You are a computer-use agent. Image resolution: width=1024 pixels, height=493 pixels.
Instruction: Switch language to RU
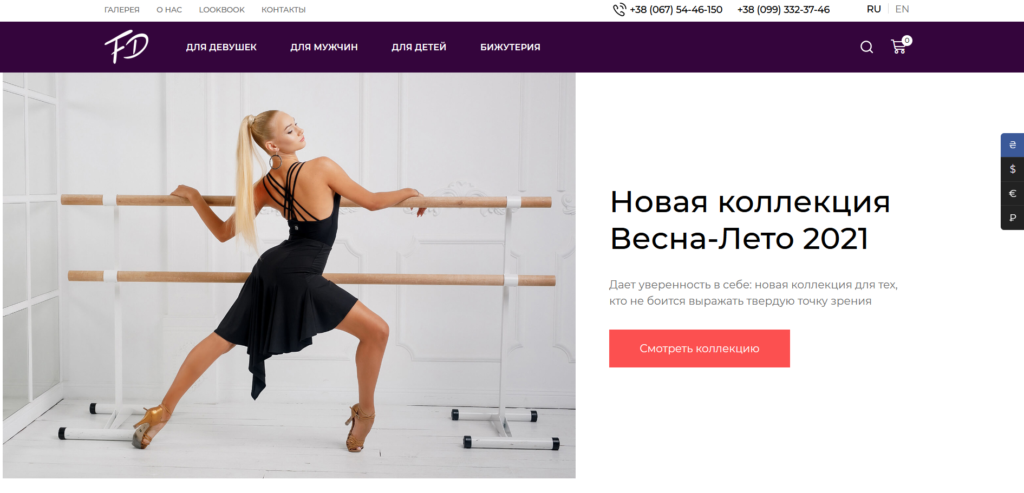pyautogui.click(x=873, y=9)
